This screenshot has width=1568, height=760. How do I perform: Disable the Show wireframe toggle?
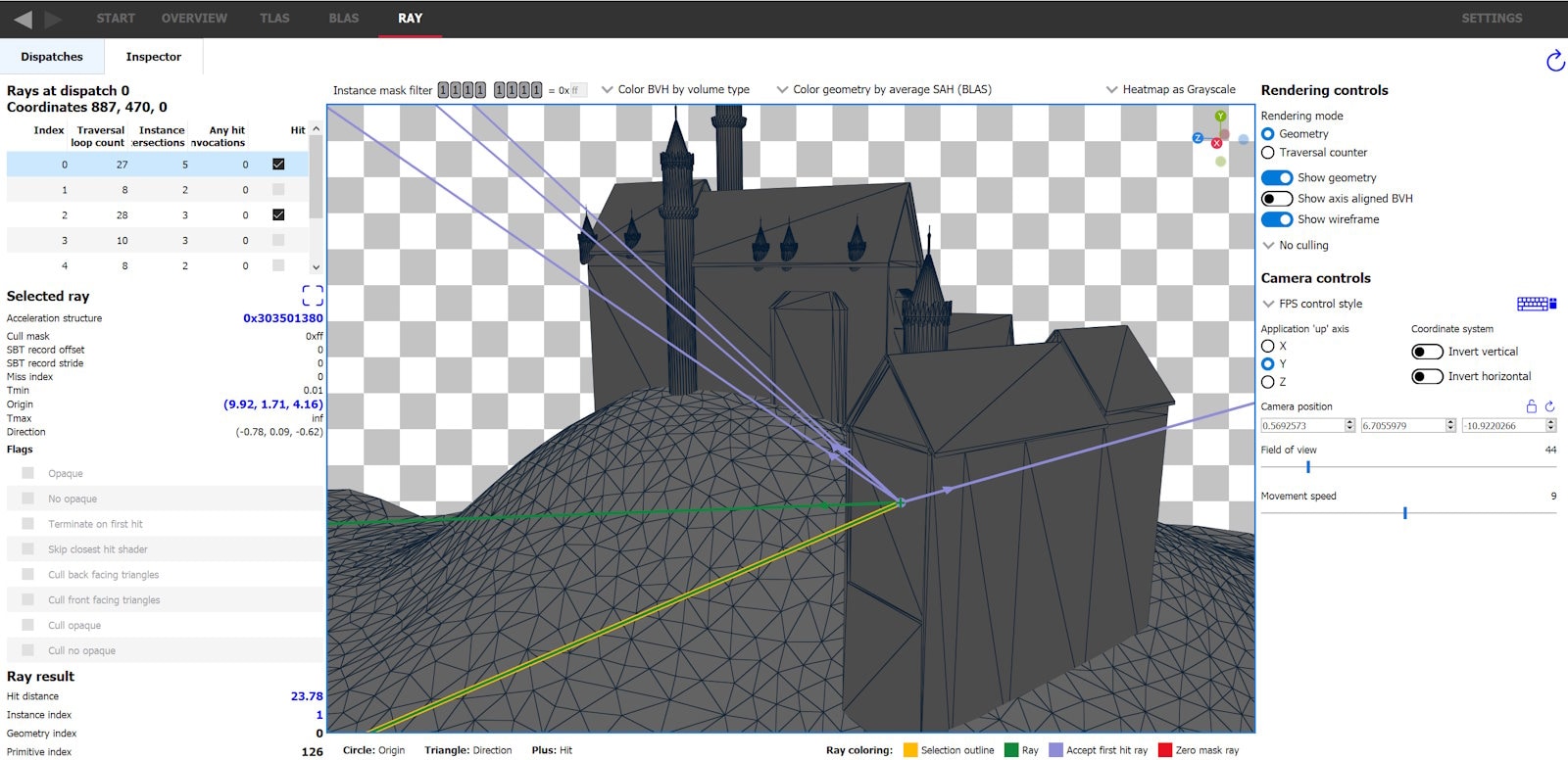pos(1276,219)
